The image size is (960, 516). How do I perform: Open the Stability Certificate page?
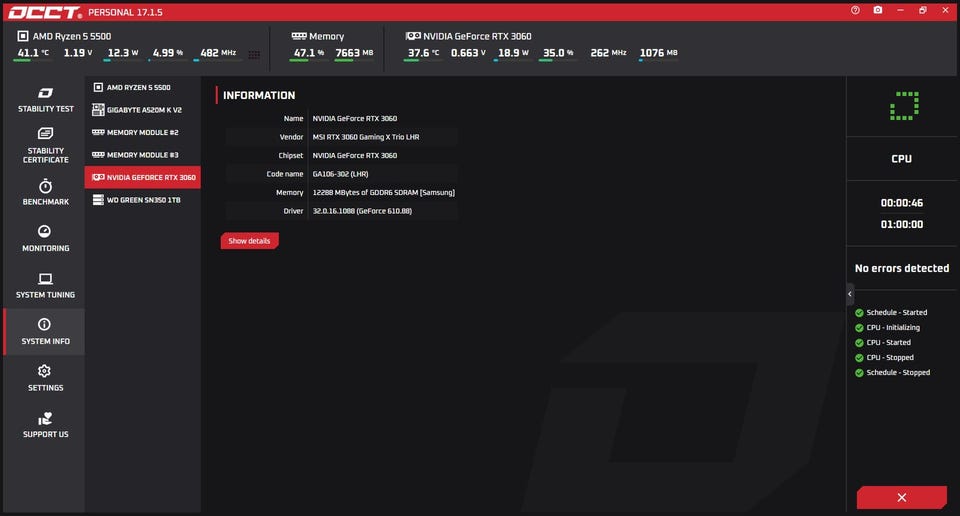(45, 145)
